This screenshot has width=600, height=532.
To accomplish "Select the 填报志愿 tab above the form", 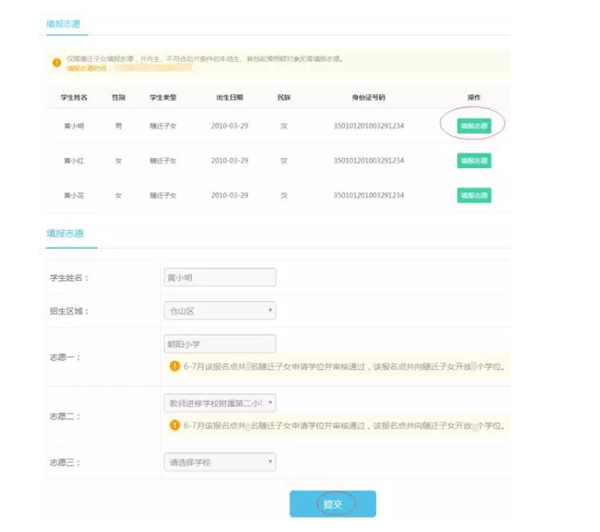I will click(x=65, y=233).
